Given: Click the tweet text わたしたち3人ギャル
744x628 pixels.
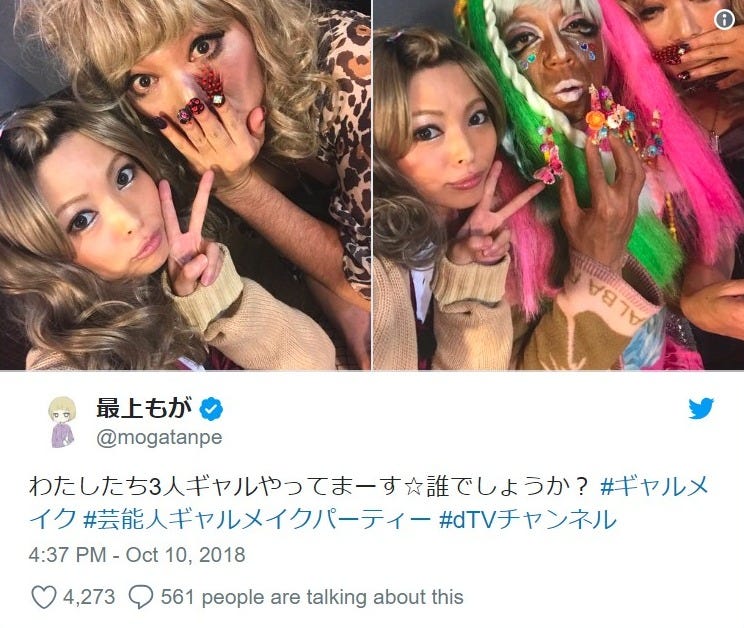Looking at the screenshot, I should click(x=144, y=487).
